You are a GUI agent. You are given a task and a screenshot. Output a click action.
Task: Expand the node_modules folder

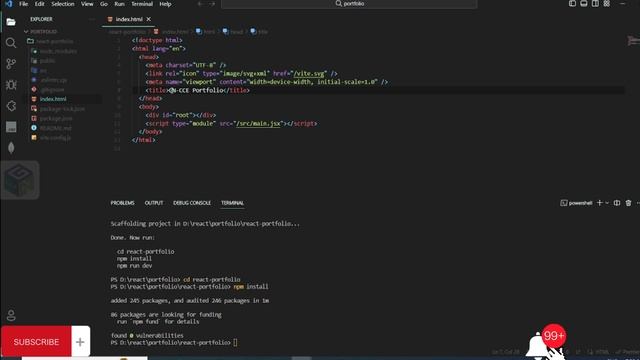tap(58, 51)
